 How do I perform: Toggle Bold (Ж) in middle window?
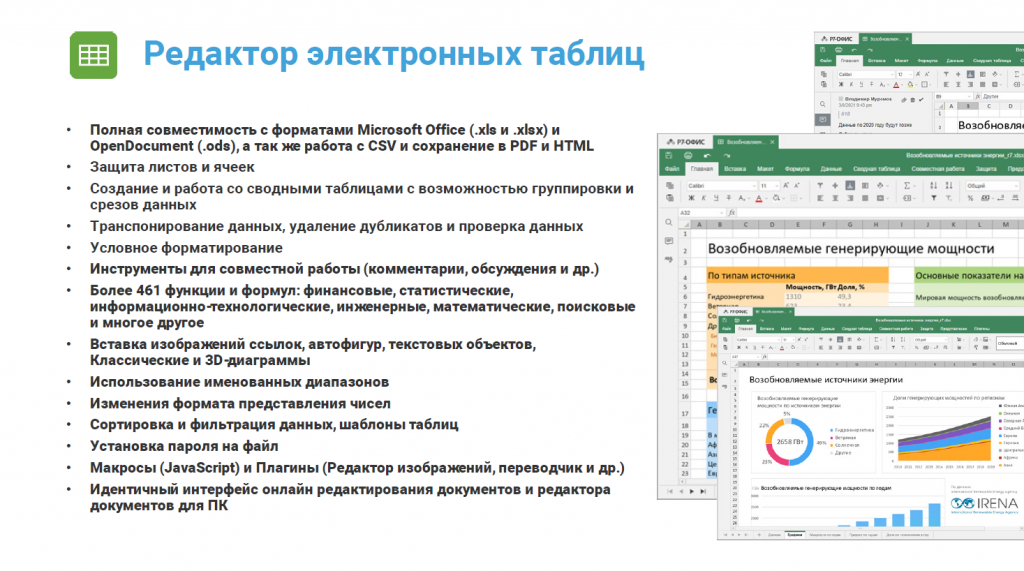692,198
